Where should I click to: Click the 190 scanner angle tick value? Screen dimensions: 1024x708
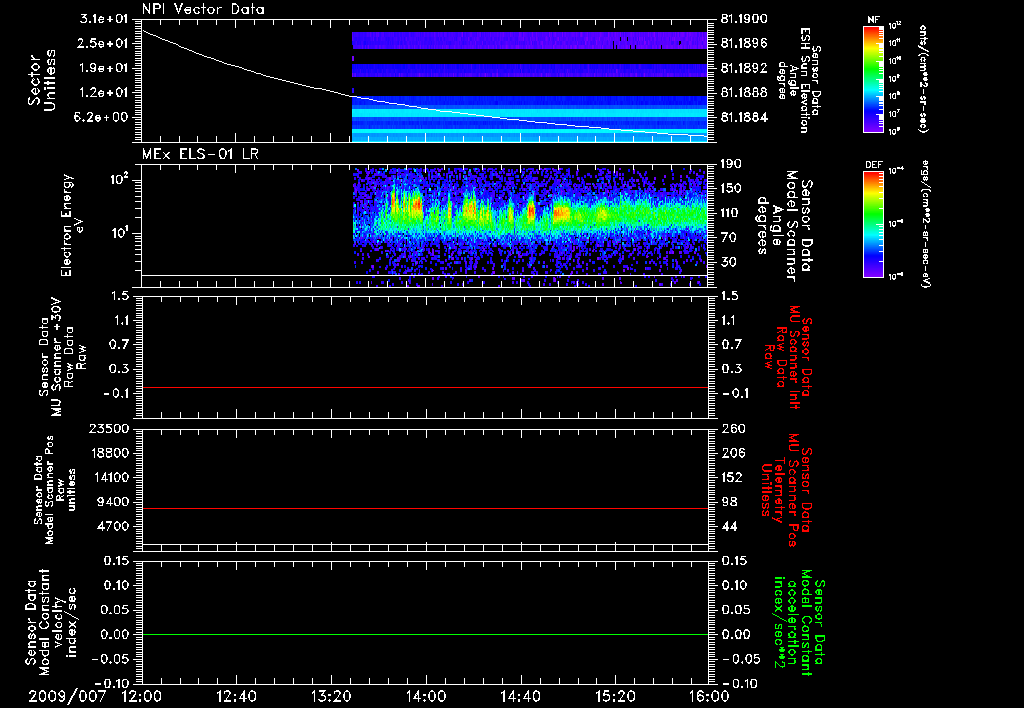point(731,163)
